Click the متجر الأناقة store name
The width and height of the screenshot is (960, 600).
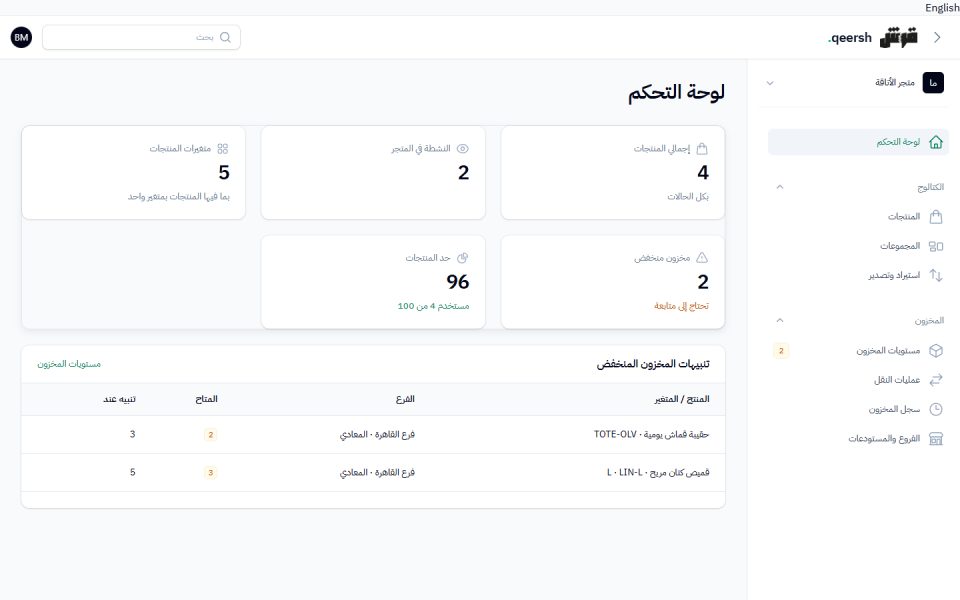894,83
